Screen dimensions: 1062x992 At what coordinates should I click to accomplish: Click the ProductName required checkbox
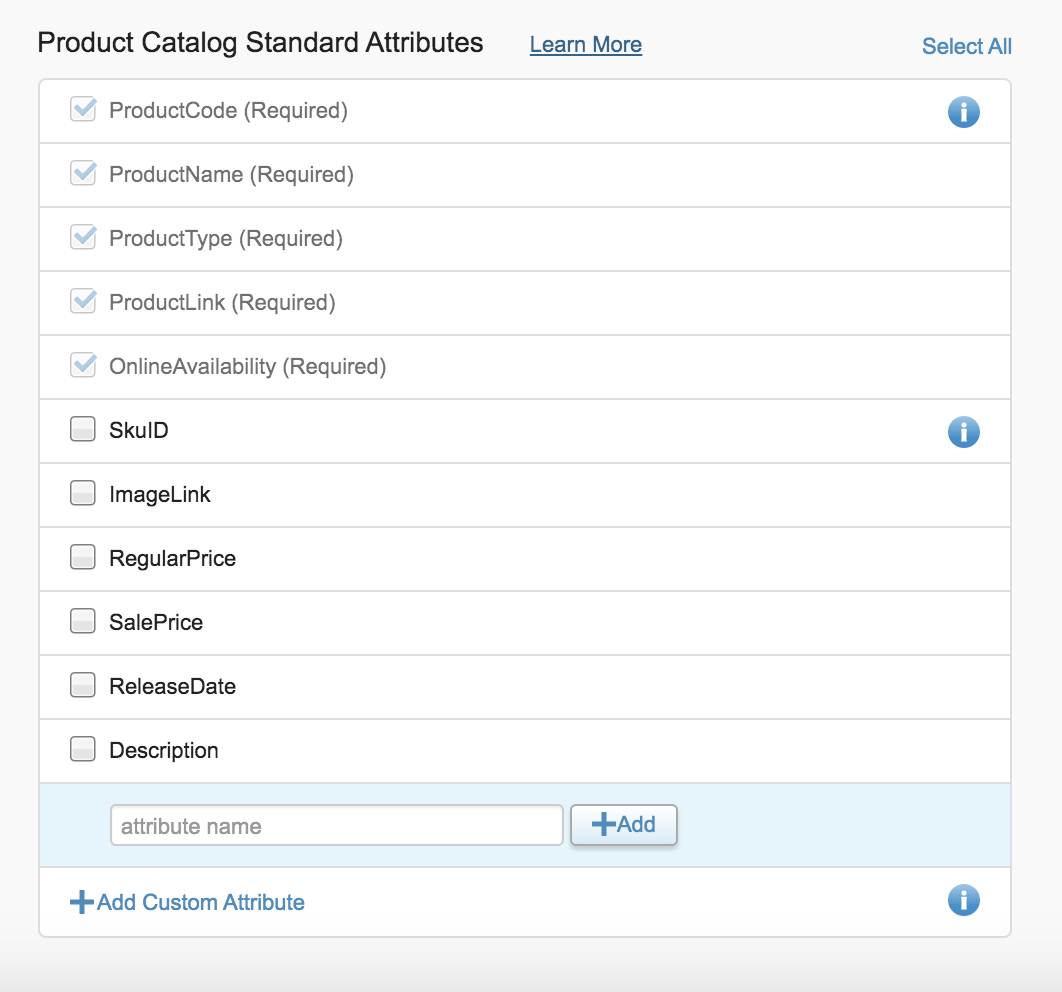[83, 174]
